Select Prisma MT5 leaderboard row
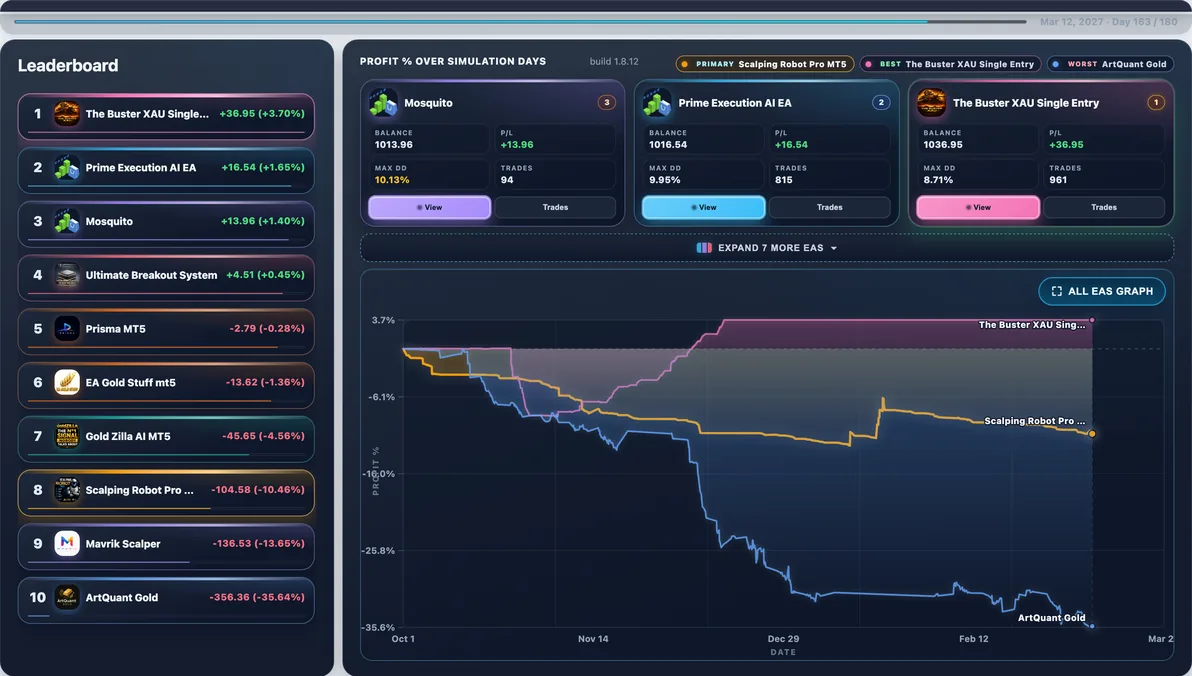 (166, 332)
